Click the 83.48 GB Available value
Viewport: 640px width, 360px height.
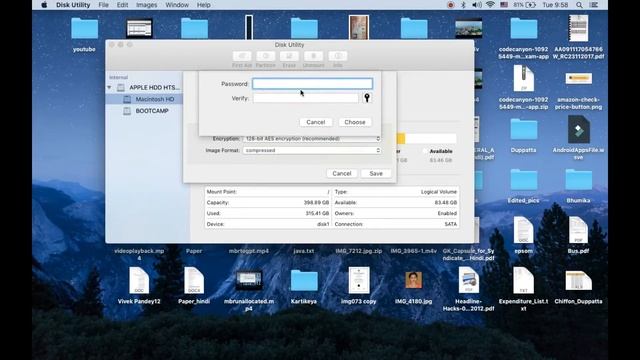coord(445,202)
